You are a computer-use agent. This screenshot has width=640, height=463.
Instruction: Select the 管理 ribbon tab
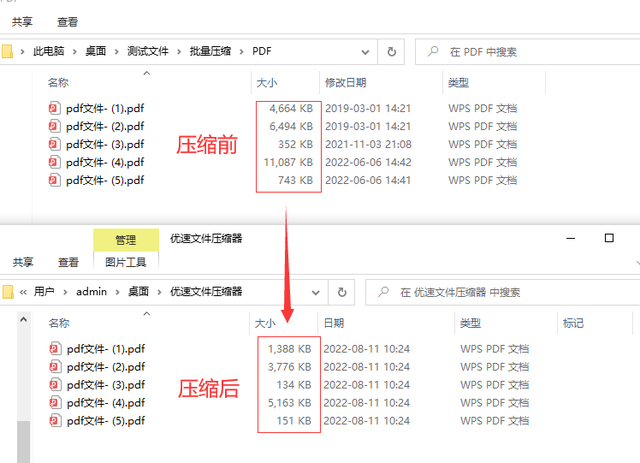[126, 240]
